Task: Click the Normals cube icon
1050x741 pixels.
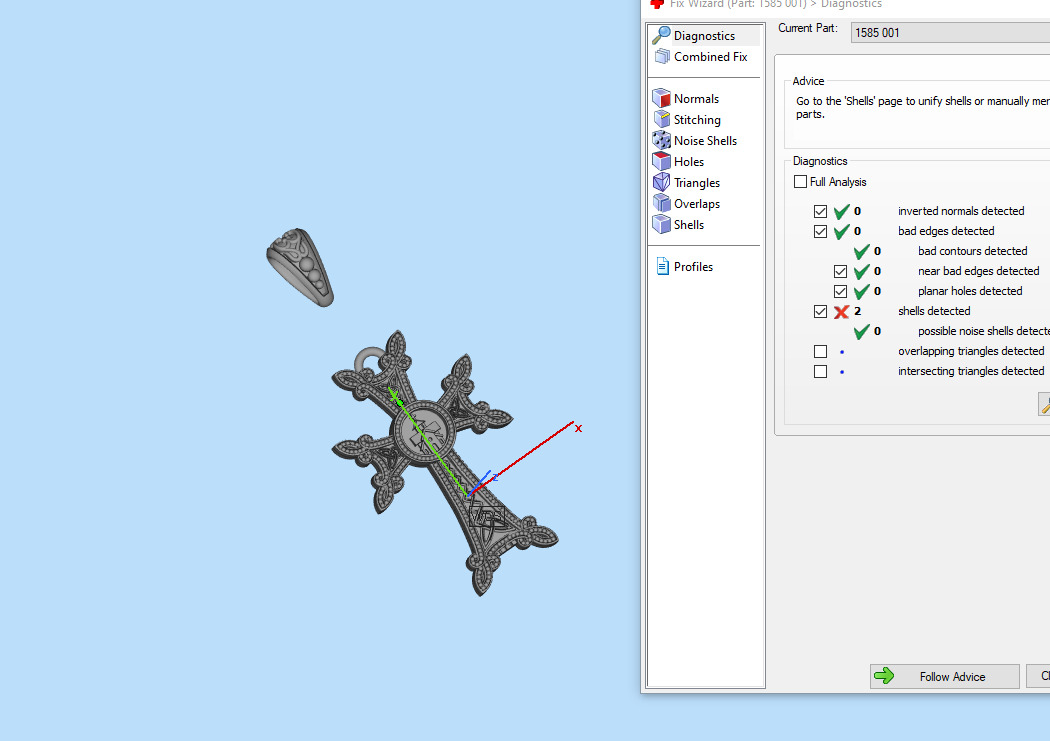Action: point(661,98)
